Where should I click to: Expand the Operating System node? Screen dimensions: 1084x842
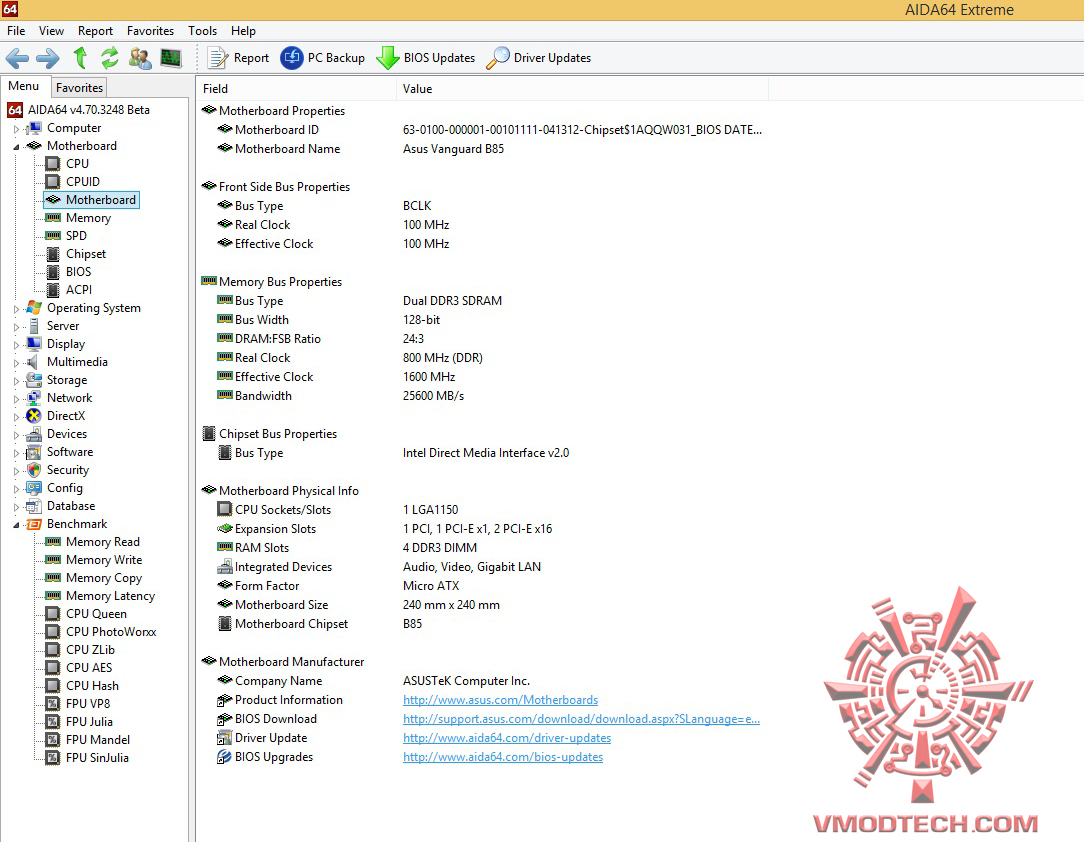tap(16, 308)
